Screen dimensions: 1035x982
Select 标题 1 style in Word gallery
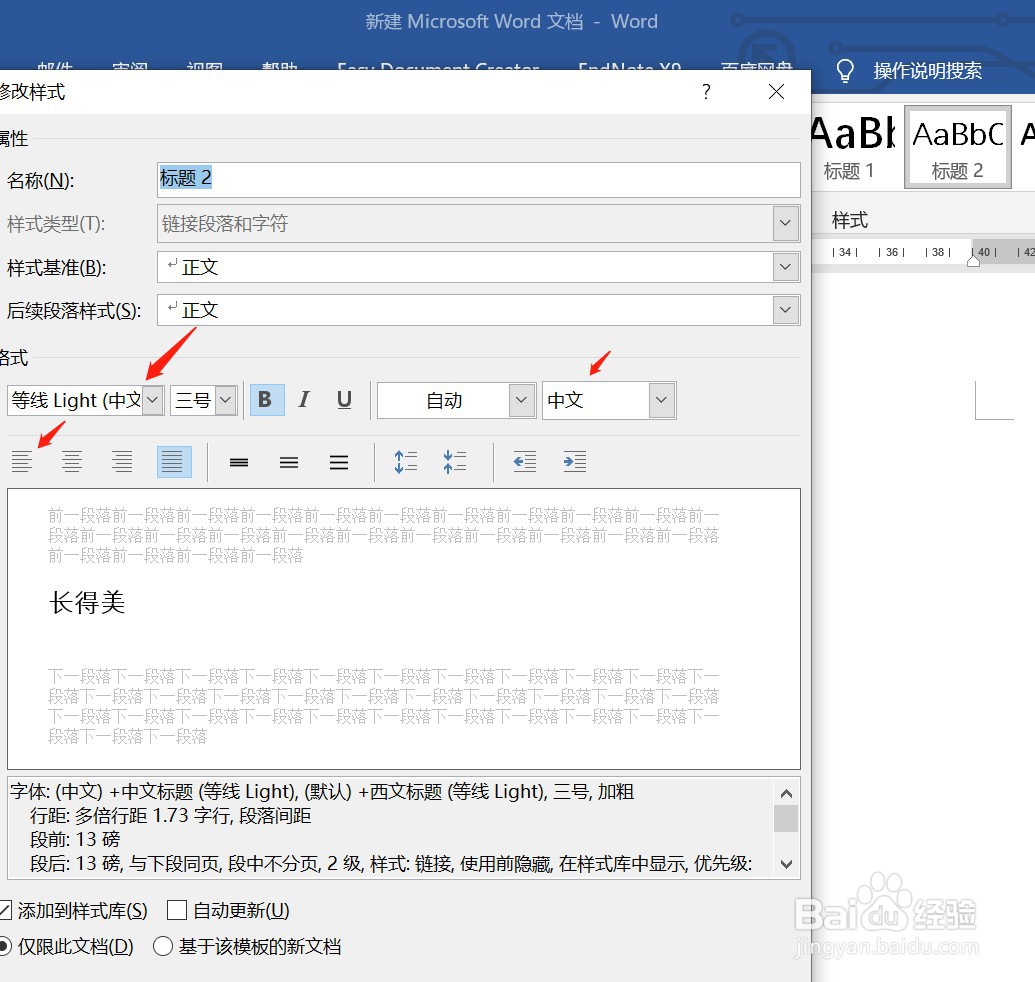point(851,148)
